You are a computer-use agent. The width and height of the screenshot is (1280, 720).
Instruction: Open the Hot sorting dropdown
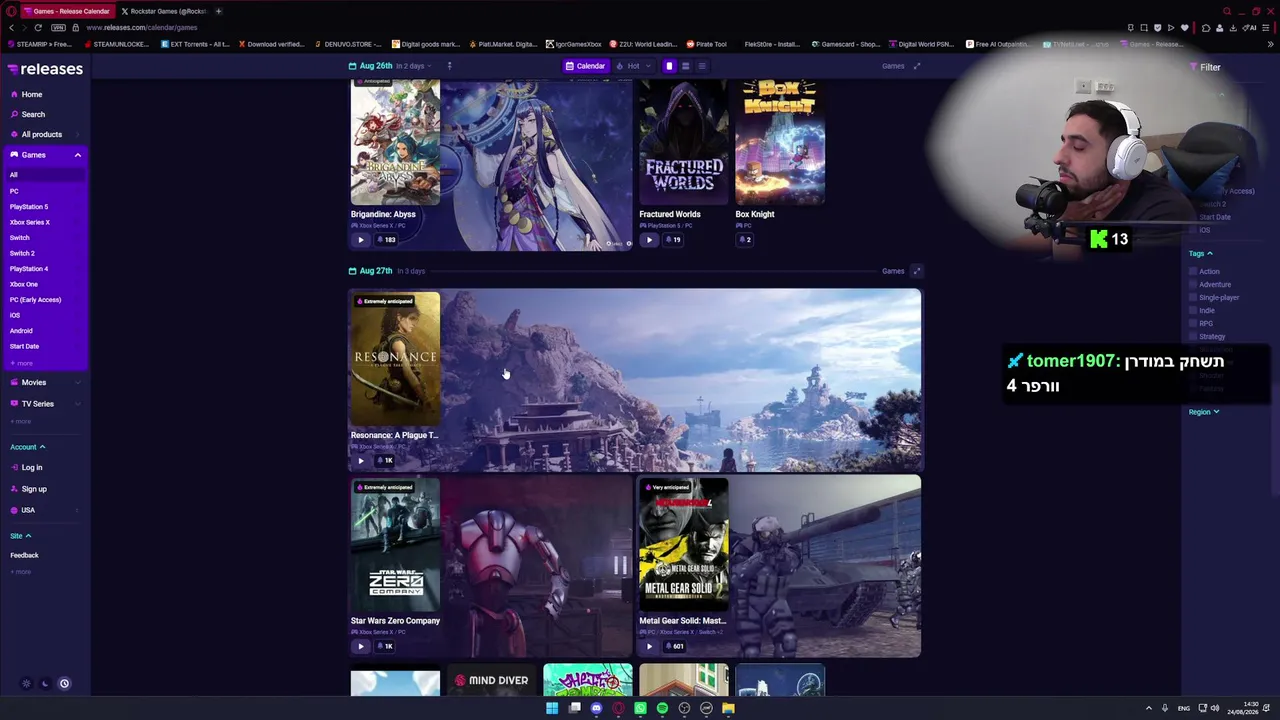point(632,66)
